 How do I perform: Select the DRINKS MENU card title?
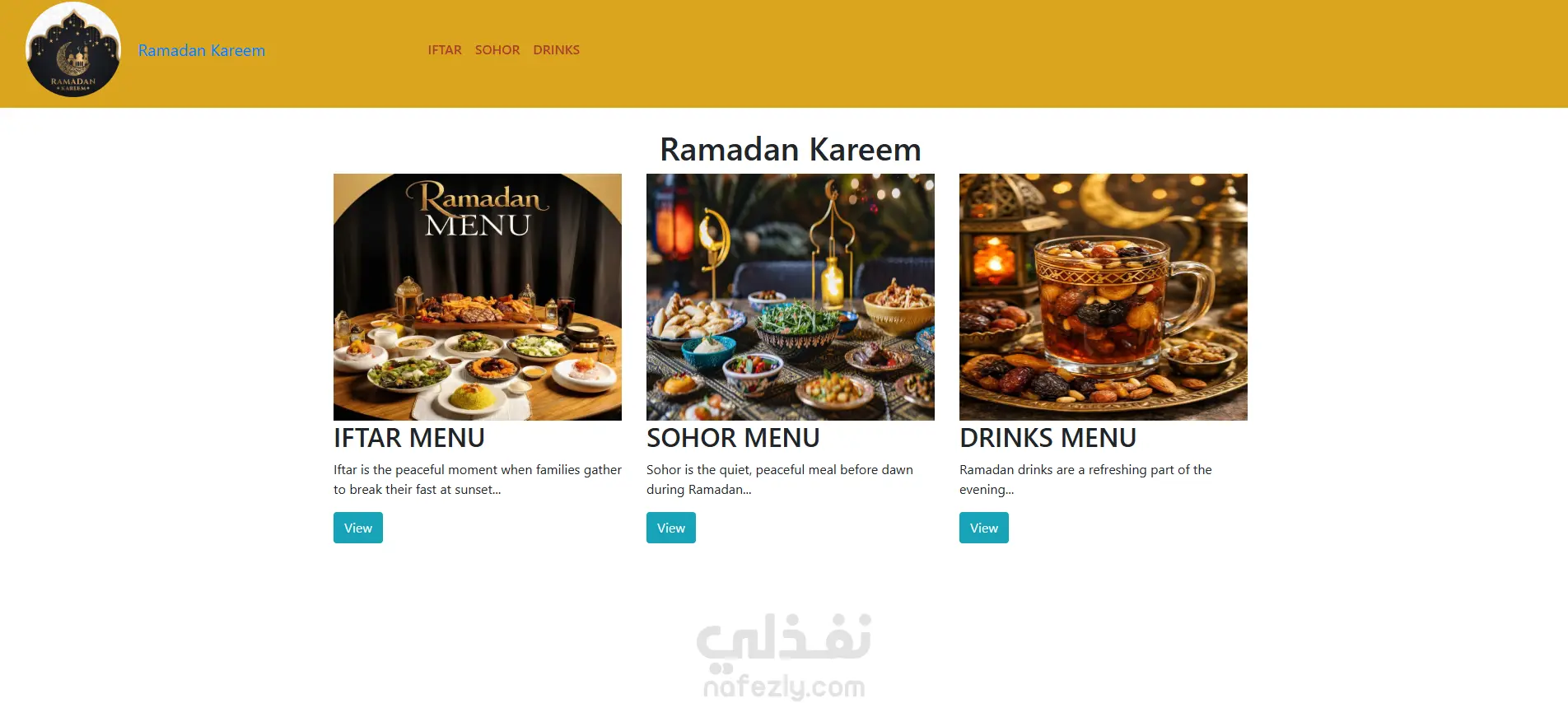[1048, 438]
